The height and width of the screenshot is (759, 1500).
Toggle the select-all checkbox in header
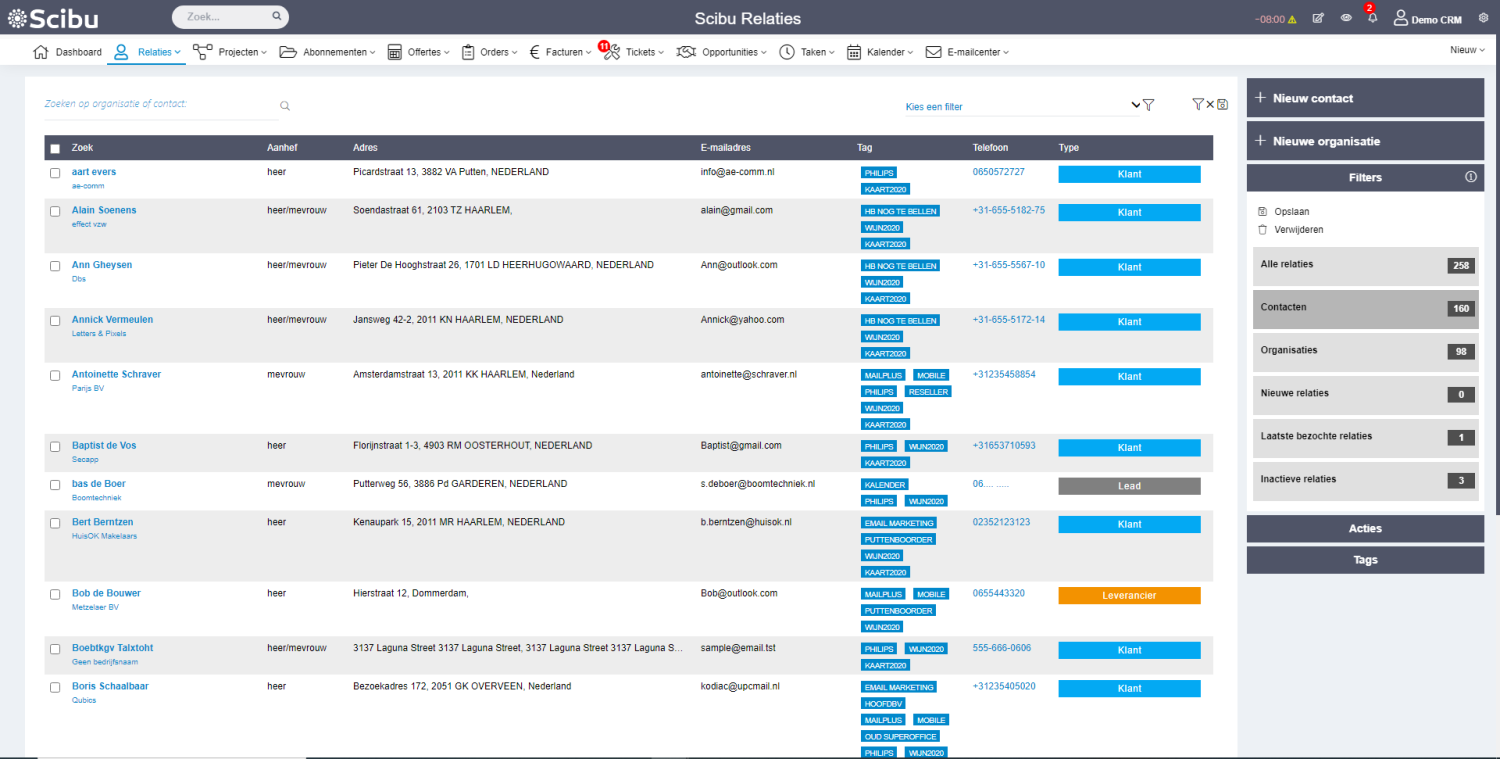coord(55,149)
